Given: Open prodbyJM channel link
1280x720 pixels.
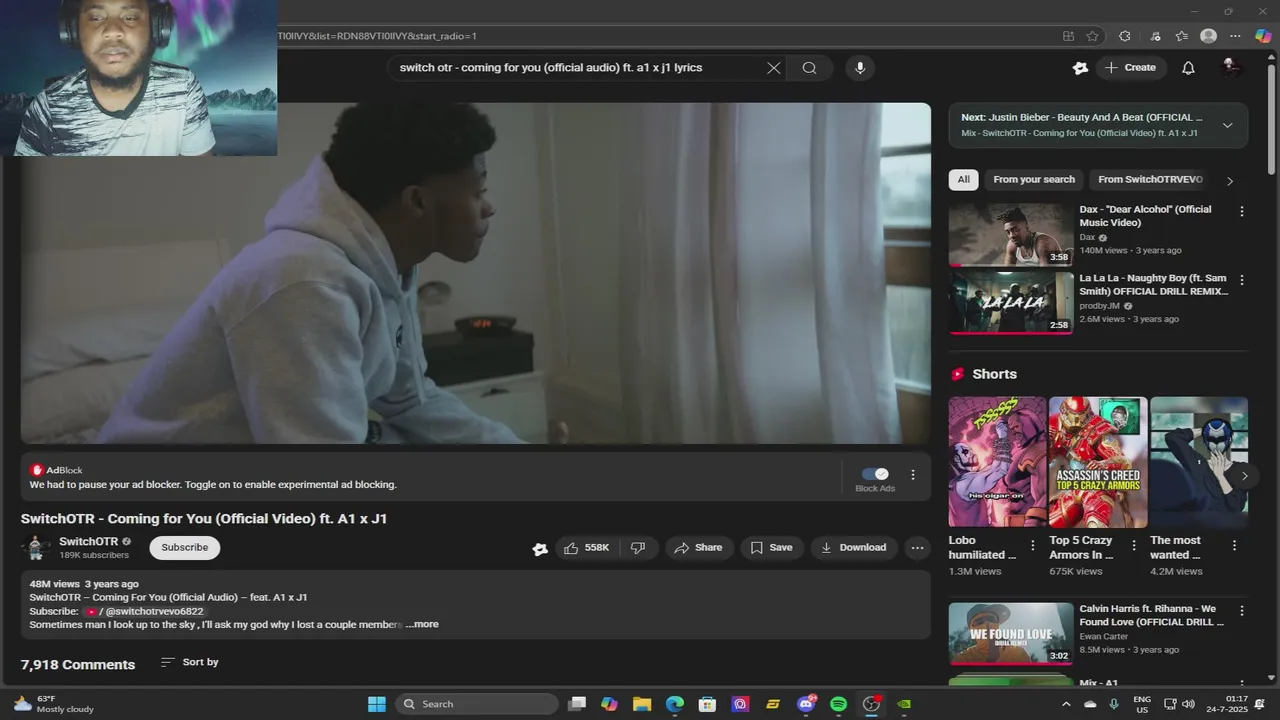Looking at the screenshot, I should point(1100,306).
